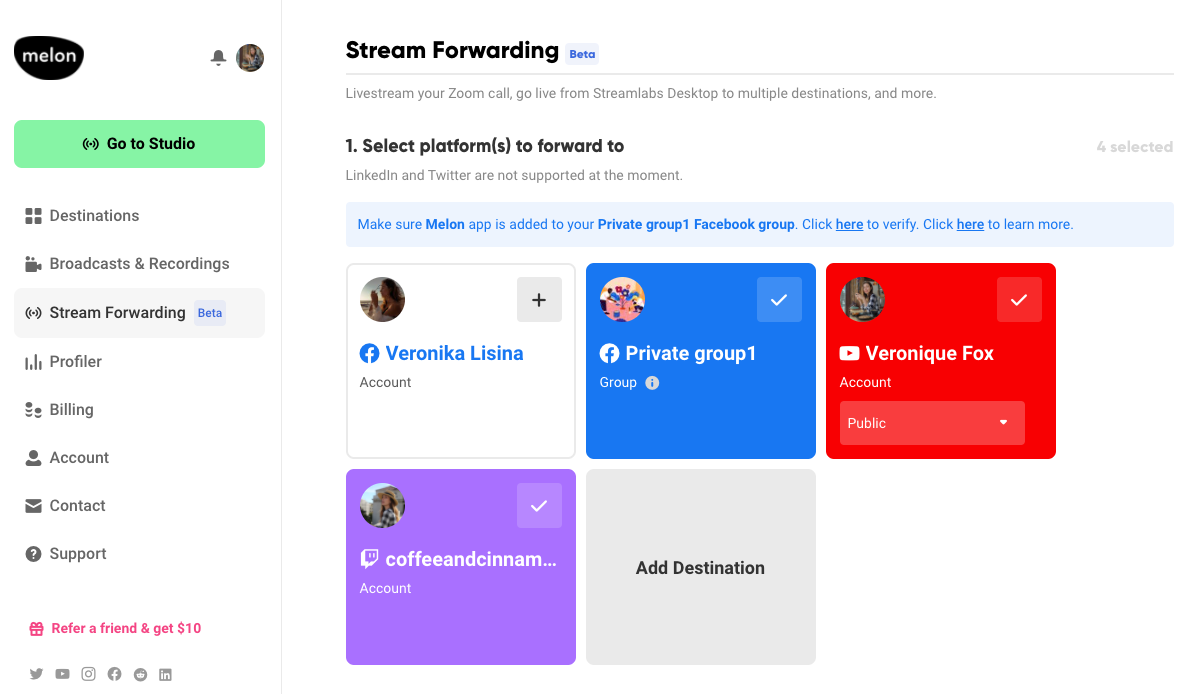Click coffeeandcinnam avatar thumbnail
Viewport: 1191px width, 694px height.
pos(382,506)
